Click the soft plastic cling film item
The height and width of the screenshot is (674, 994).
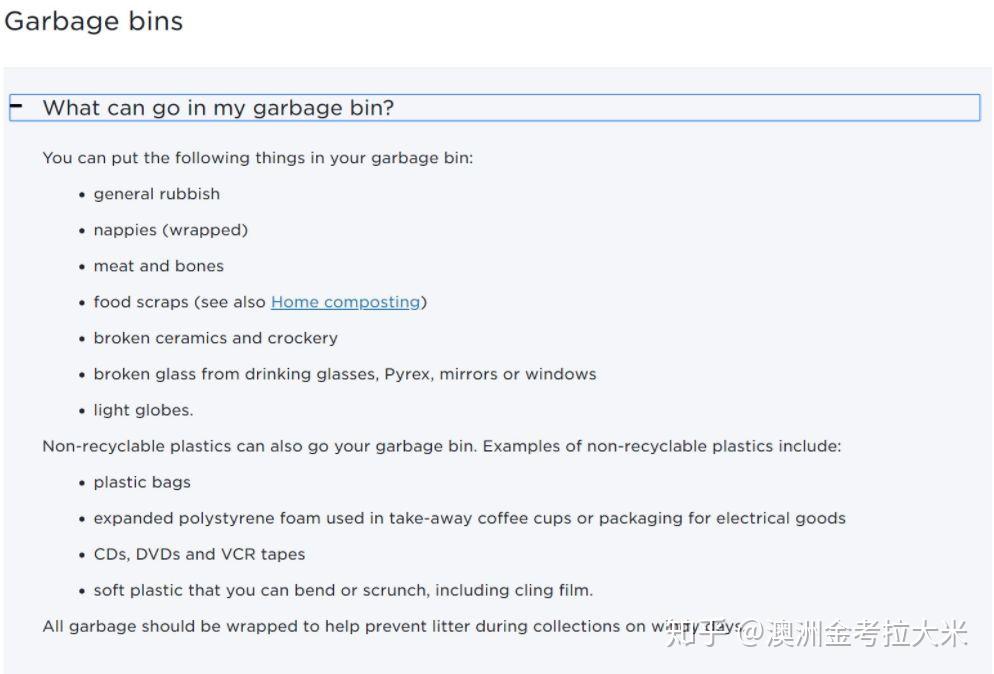point(343,591)
